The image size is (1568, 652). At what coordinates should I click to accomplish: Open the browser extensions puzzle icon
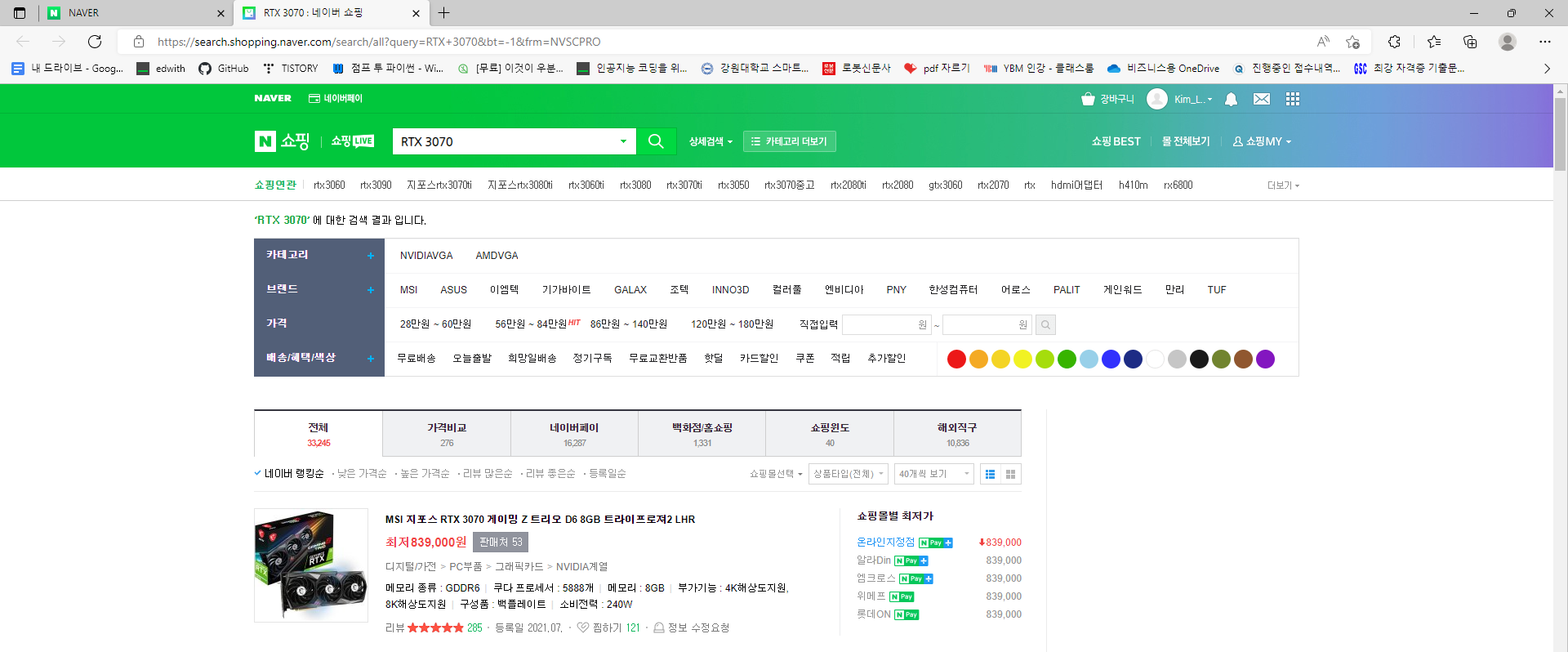[1394, 42]
